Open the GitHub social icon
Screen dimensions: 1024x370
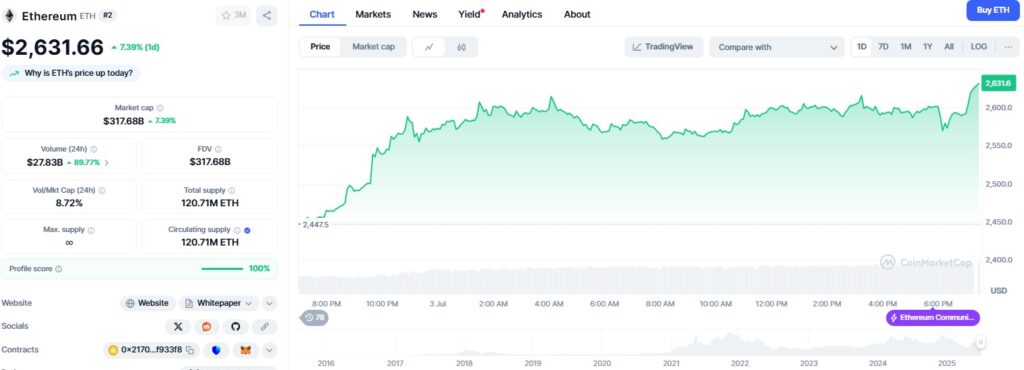point(236,326)
